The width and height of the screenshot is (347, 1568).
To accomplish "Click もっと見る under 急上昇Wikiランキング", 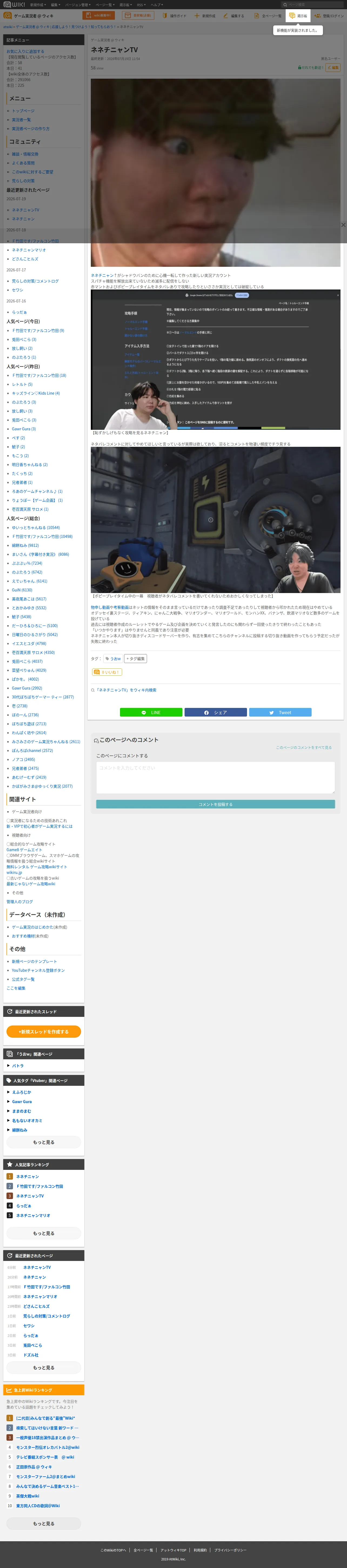I will (44, 1524).
